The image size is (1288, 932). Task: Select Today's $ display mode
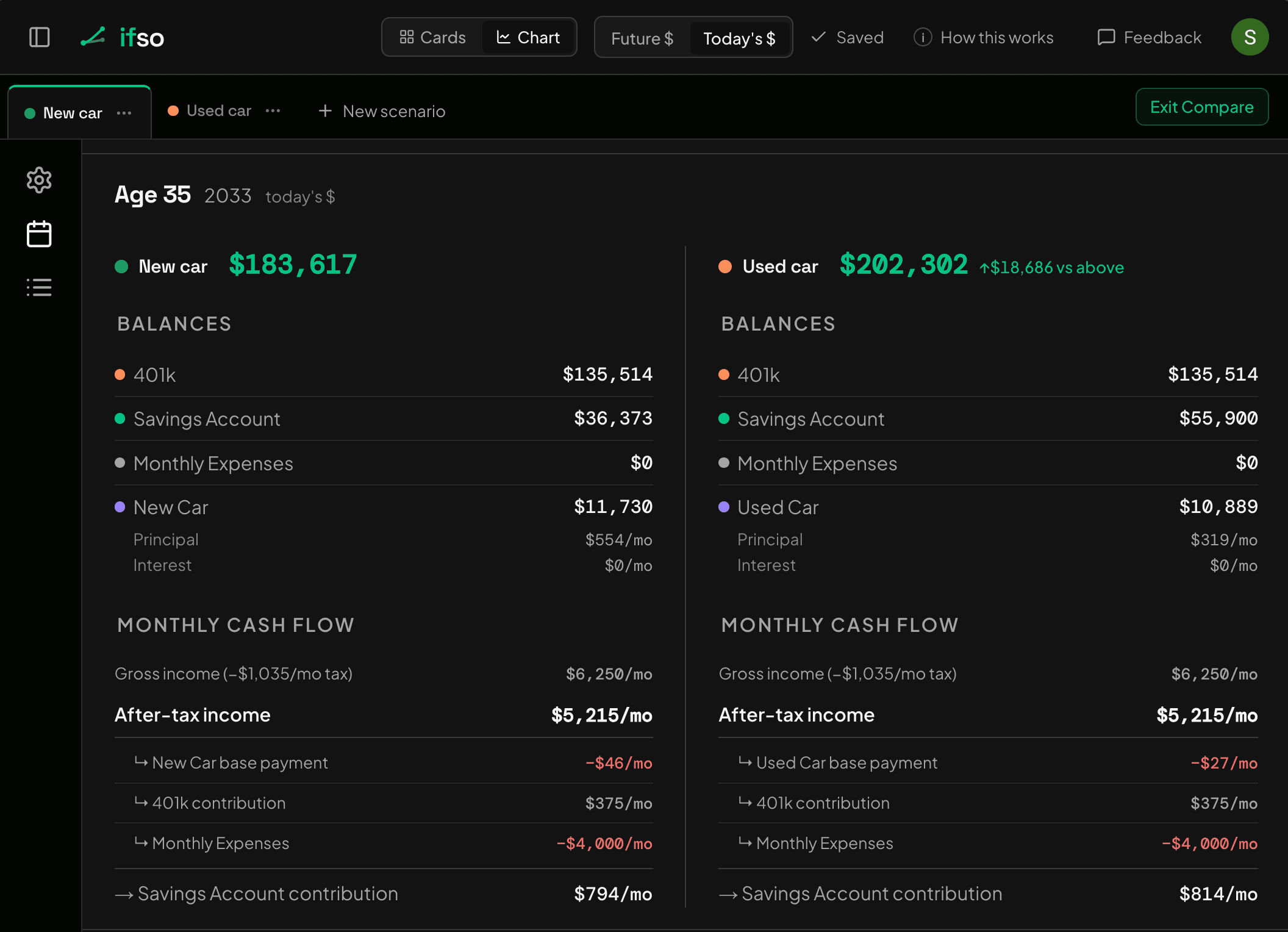click(739, 38)
